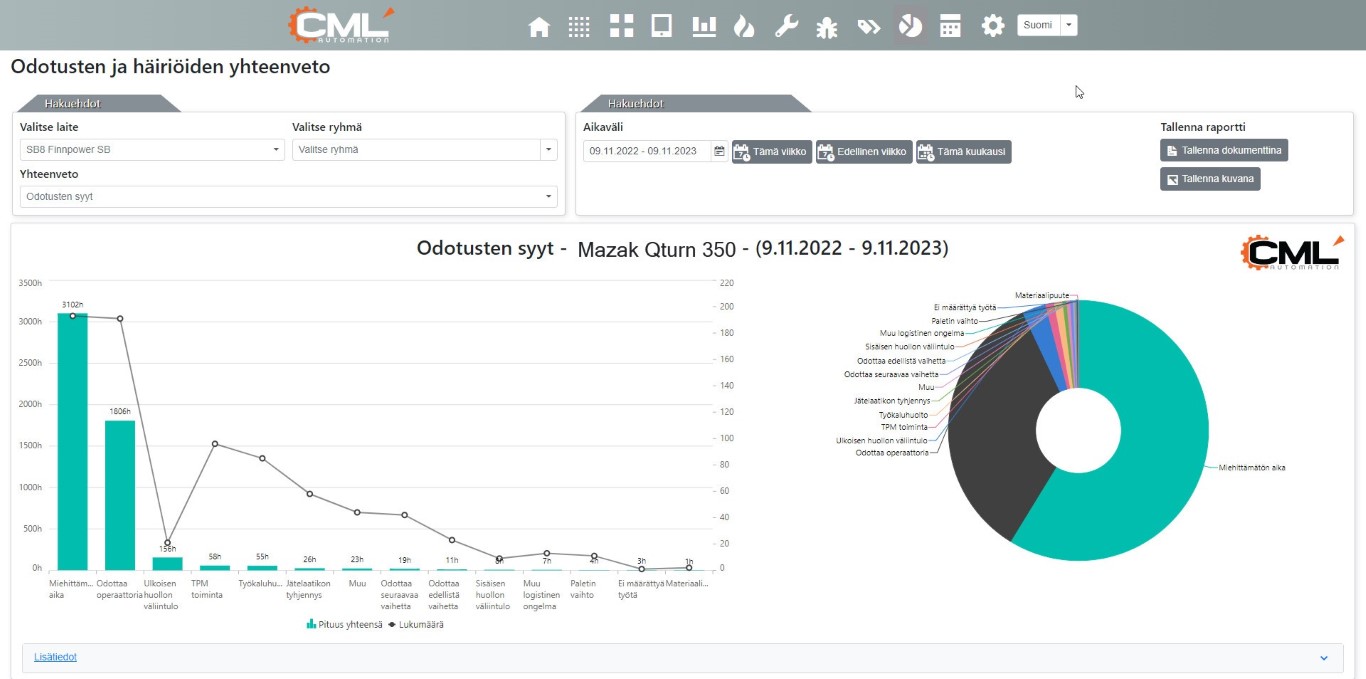Click the Tallenna dokumenttina button
Screen dimensions: 1366x679
1224,150
